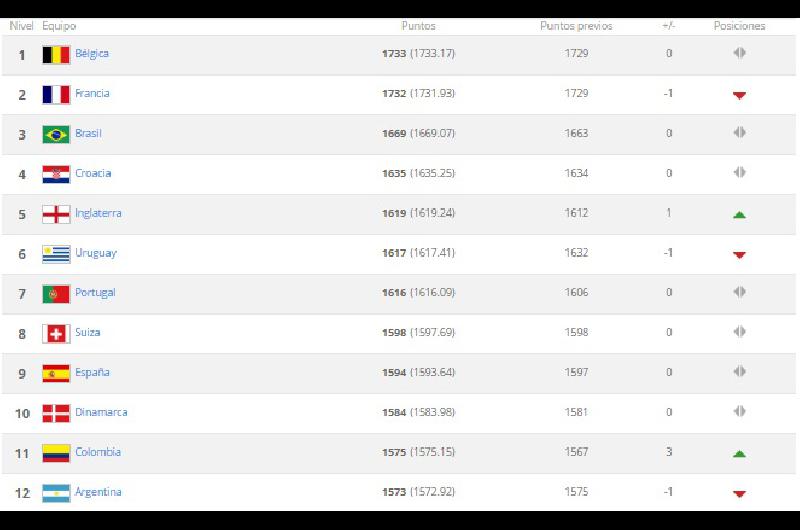Click the Argentina flag icon
The height and width of the screenshot is (530, 800).
click(56, 493)
